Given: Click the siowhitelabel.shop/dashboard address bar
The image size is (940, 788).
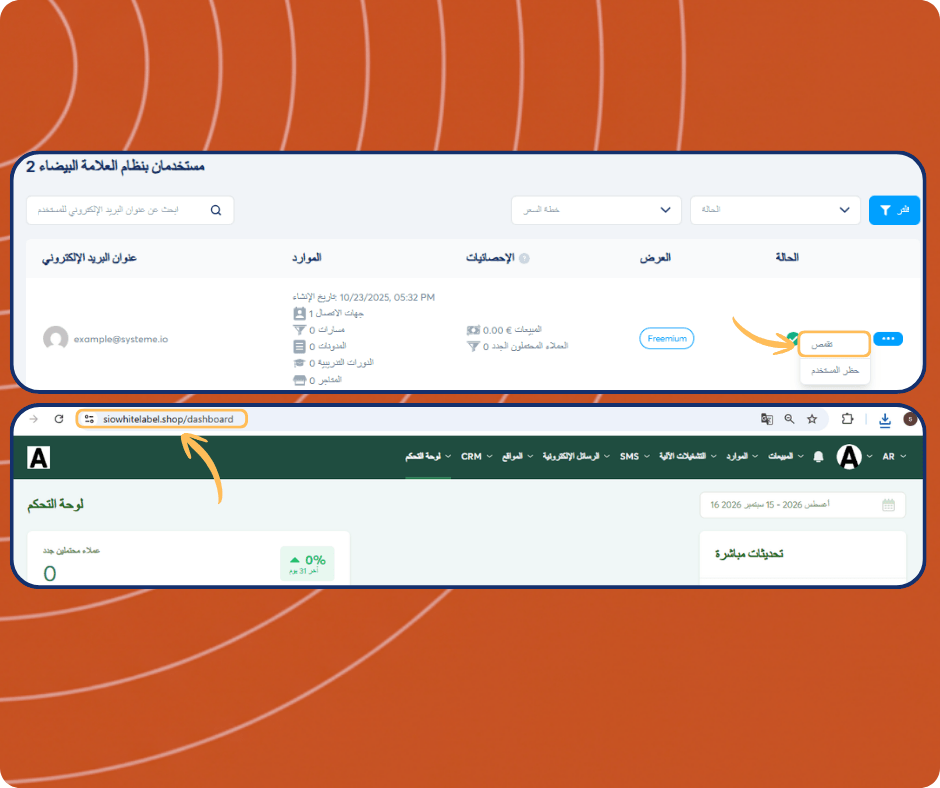Looking at the screenshot, I should coord(162,419).
